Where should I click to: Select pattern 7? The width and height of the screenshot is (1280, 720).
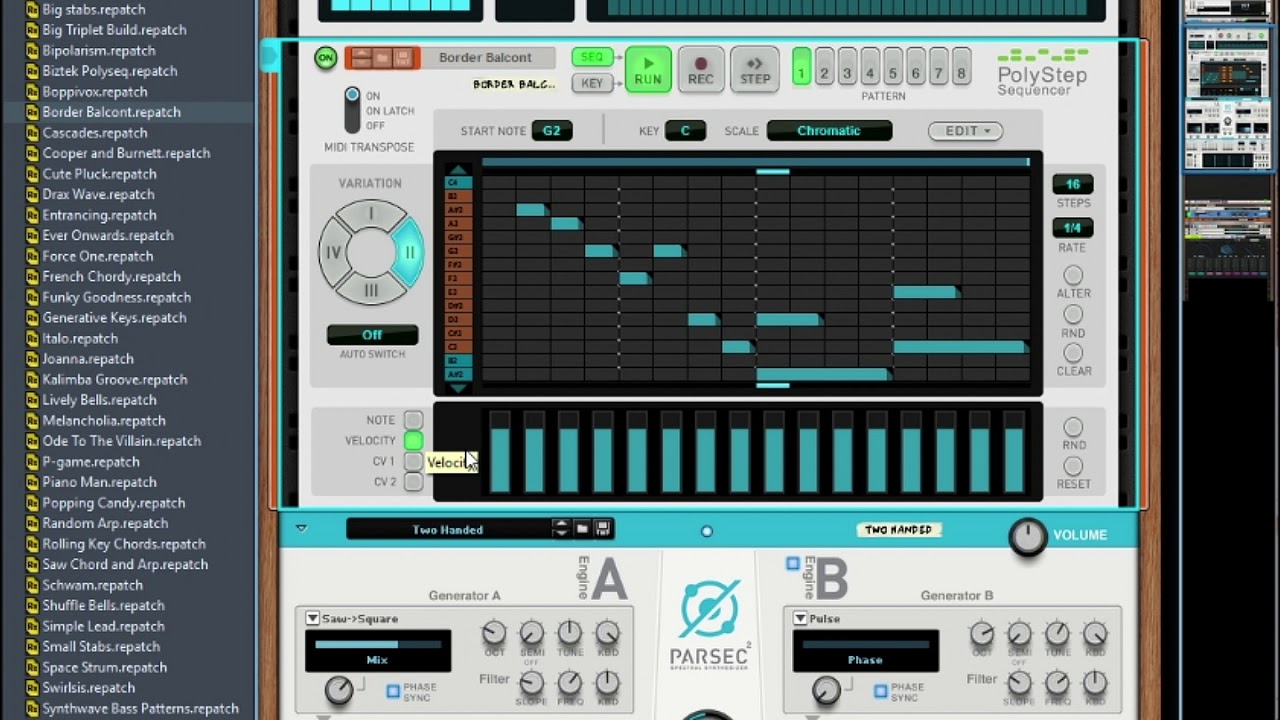pos(938,66)
